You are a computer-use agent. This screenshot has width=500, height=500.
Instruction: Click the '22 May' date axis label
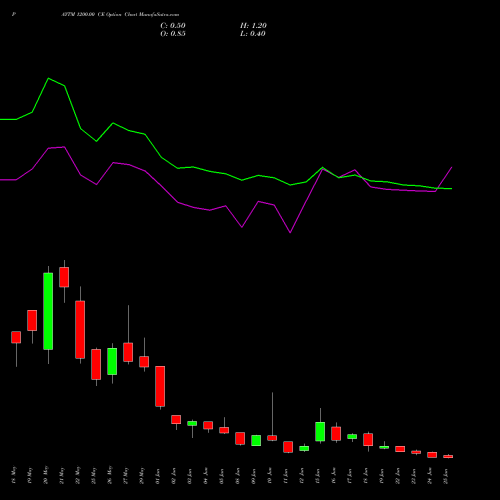pyautogui.click(x=78, y=475)
